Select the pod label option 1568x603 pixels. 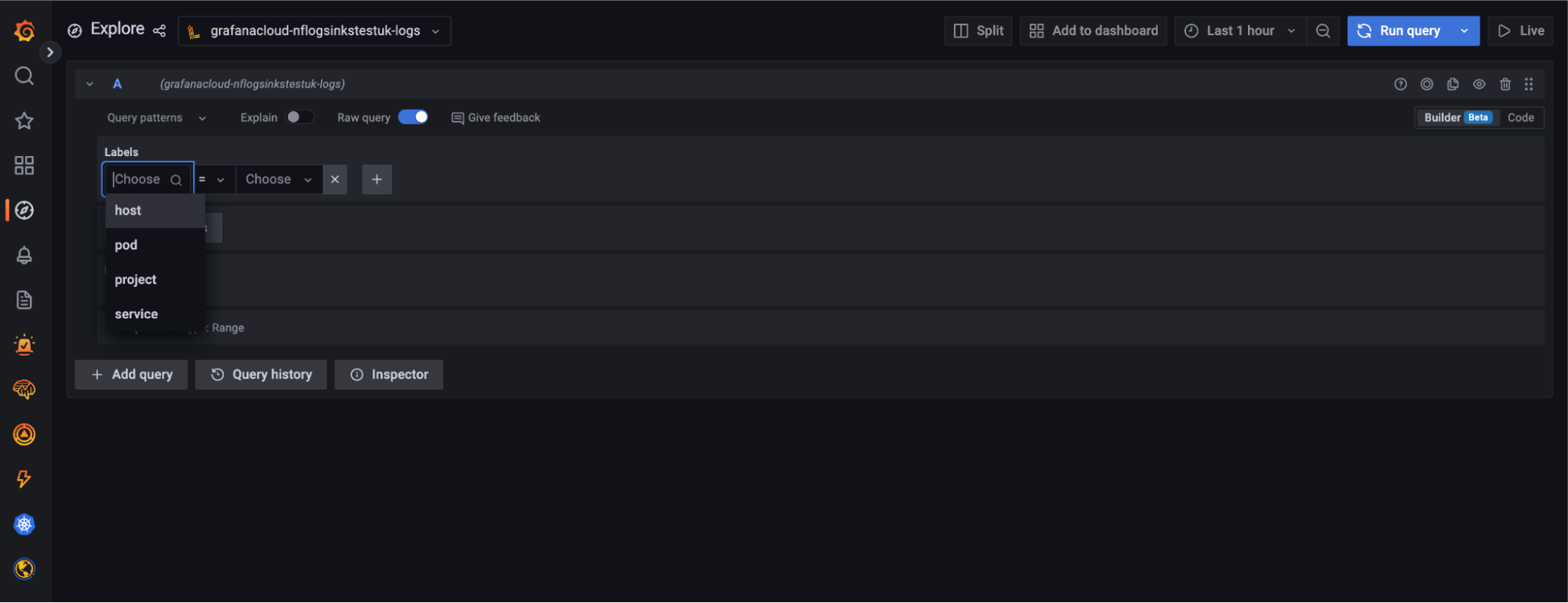tap(155, 245)
